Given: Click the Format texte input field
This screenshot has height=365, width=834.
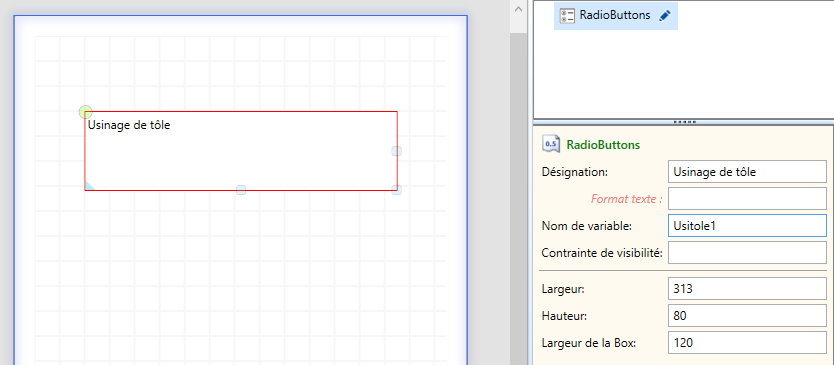Looking at the screenshot, I should tap(747, 198).
